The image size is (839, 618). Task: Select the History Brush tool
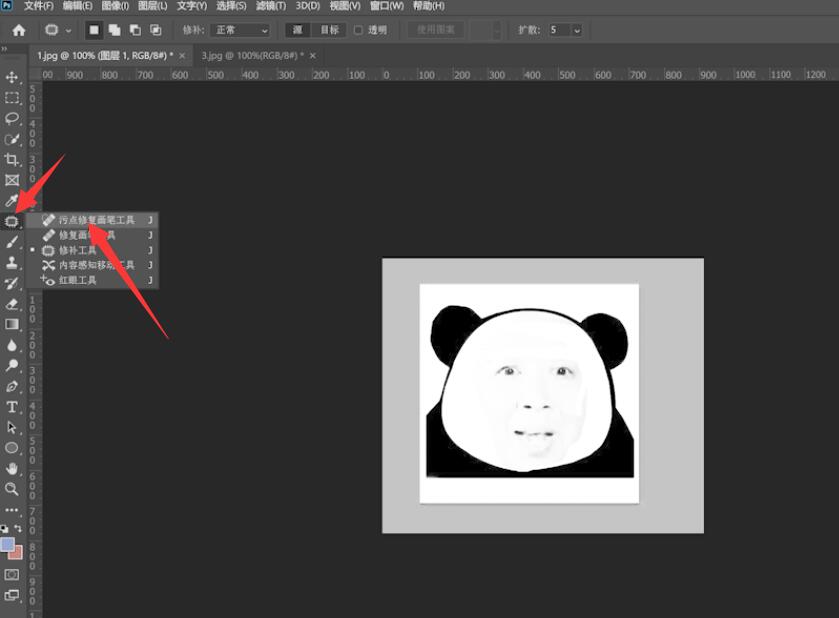(x=12, y=283)
